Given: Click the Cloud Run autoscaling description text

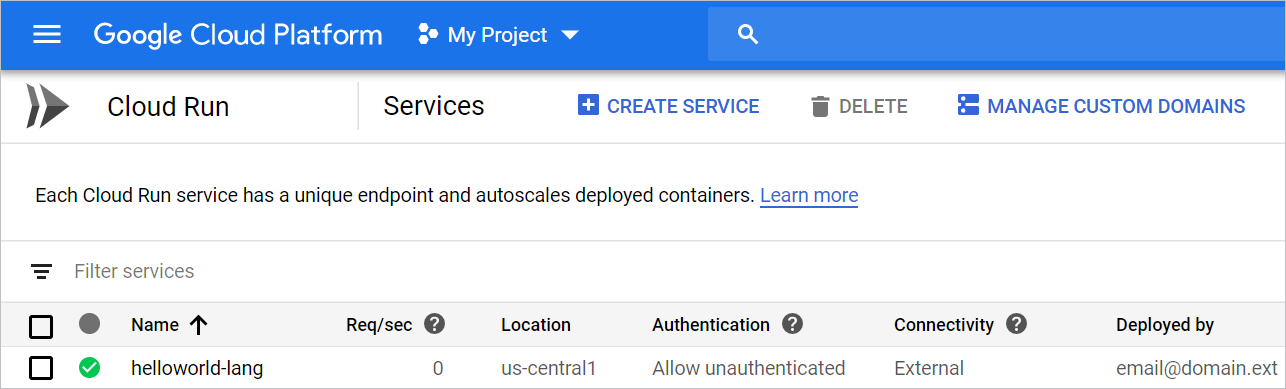Looking at the screenshot, I should click(395, 195).
